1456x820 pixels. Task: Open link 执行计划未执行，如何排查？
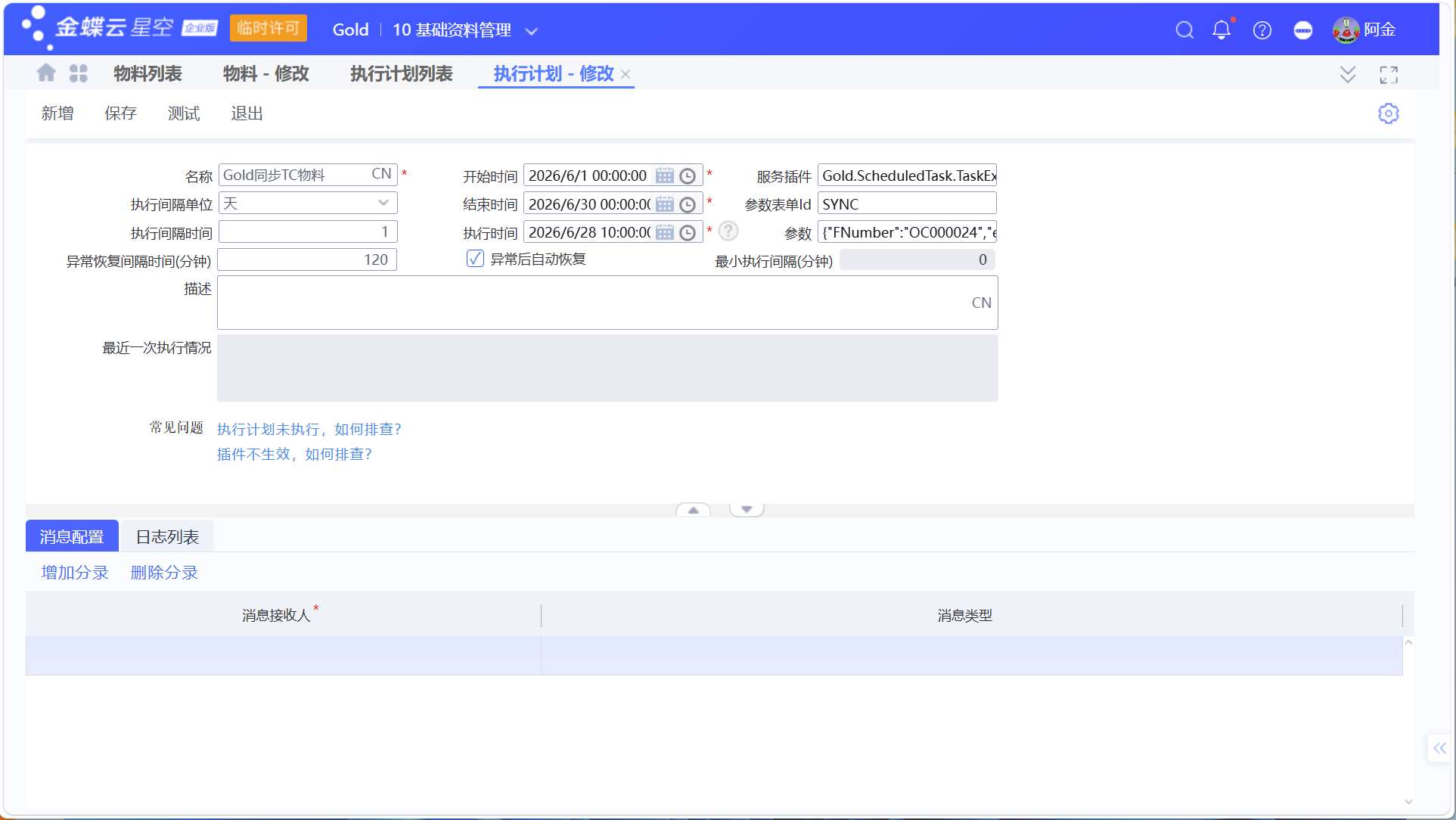tap(309, 429)
